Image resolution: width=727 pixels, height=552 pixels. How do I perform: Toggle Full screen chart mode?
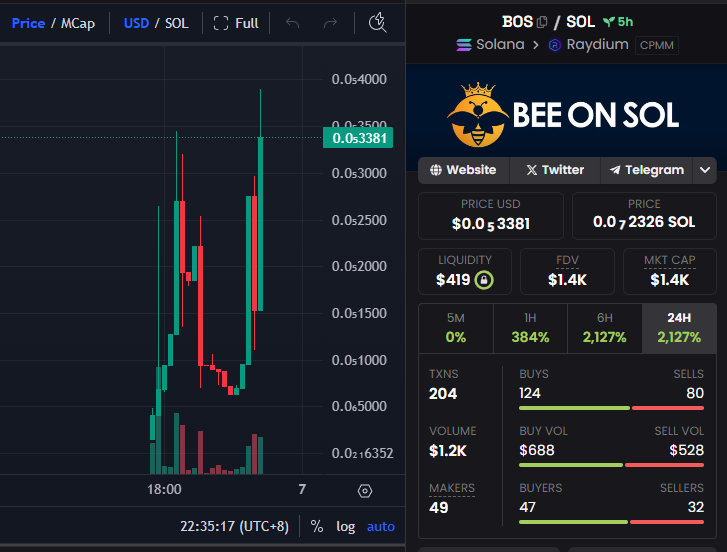tap(236, 23)
